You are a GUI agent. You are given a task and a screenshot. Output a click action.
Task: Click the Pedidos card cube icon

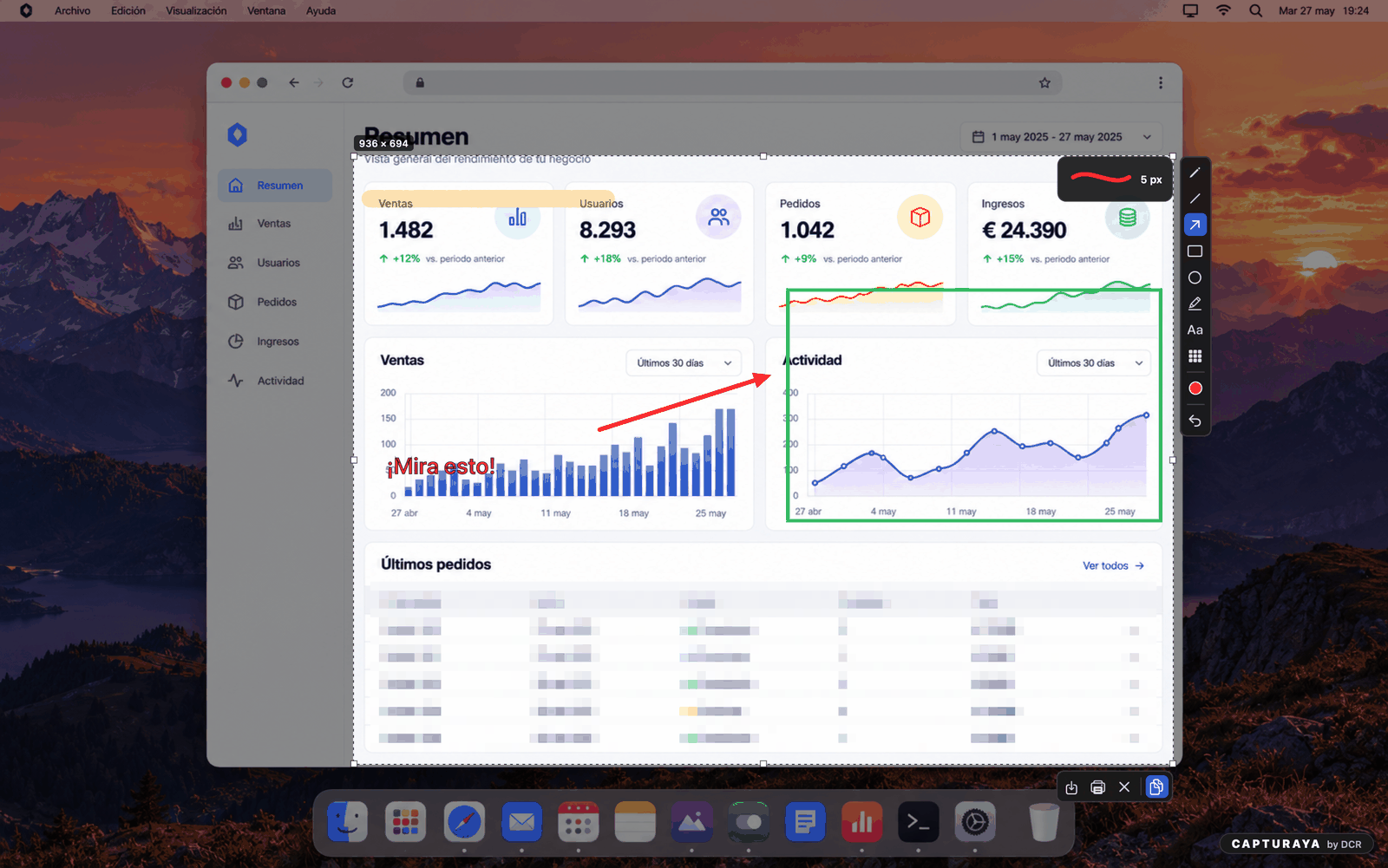pos(920,217)
